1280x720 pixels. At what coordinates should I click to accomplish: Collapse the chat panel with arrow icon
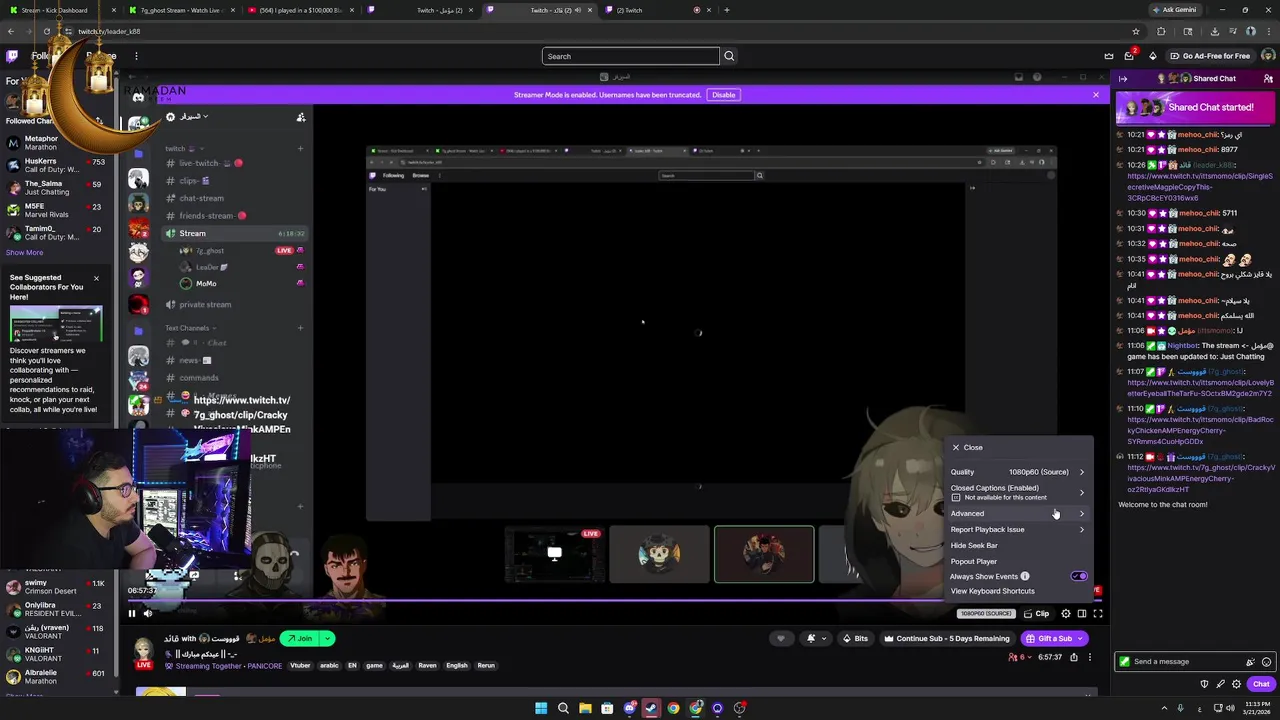point(1123,79)
